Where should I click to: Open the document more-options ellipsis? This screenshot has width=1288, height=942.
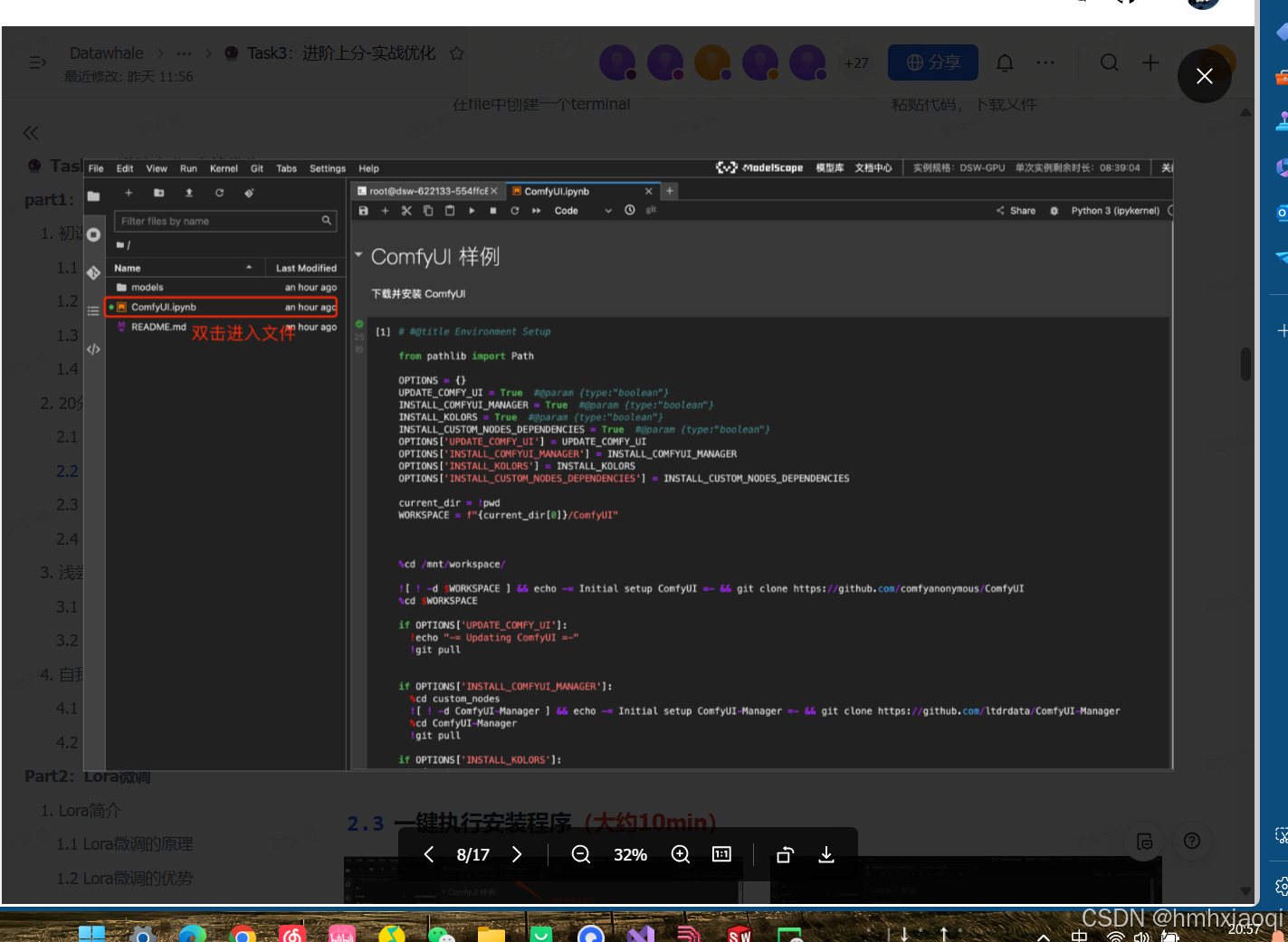click(1045, 62)
